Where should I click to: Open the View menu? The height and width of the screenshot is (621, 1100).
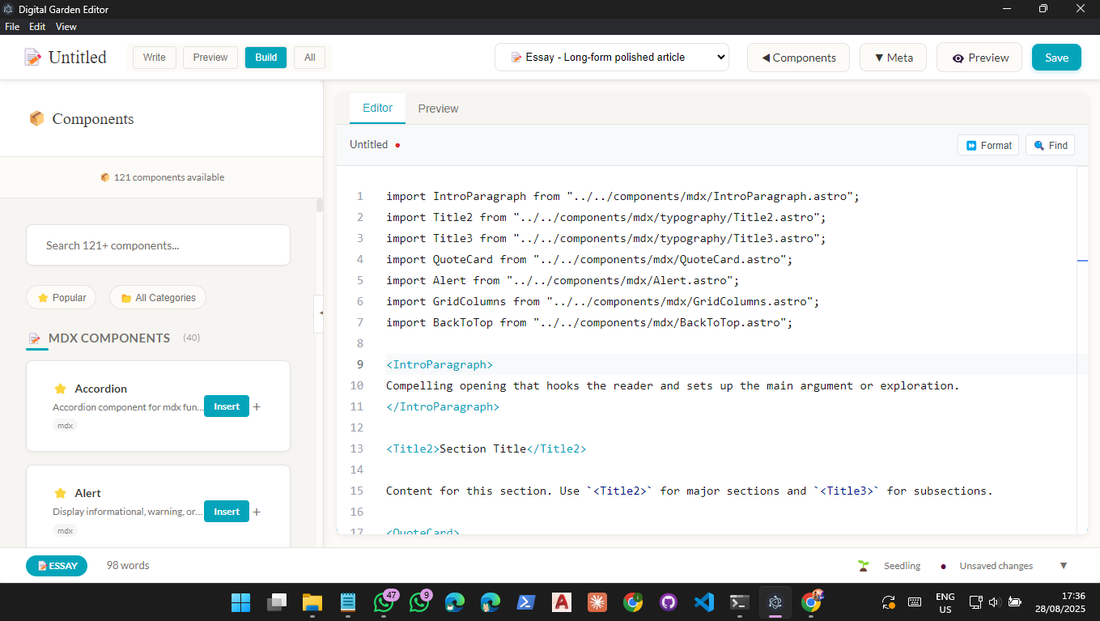pyautogui.click(x=65, y=26)
